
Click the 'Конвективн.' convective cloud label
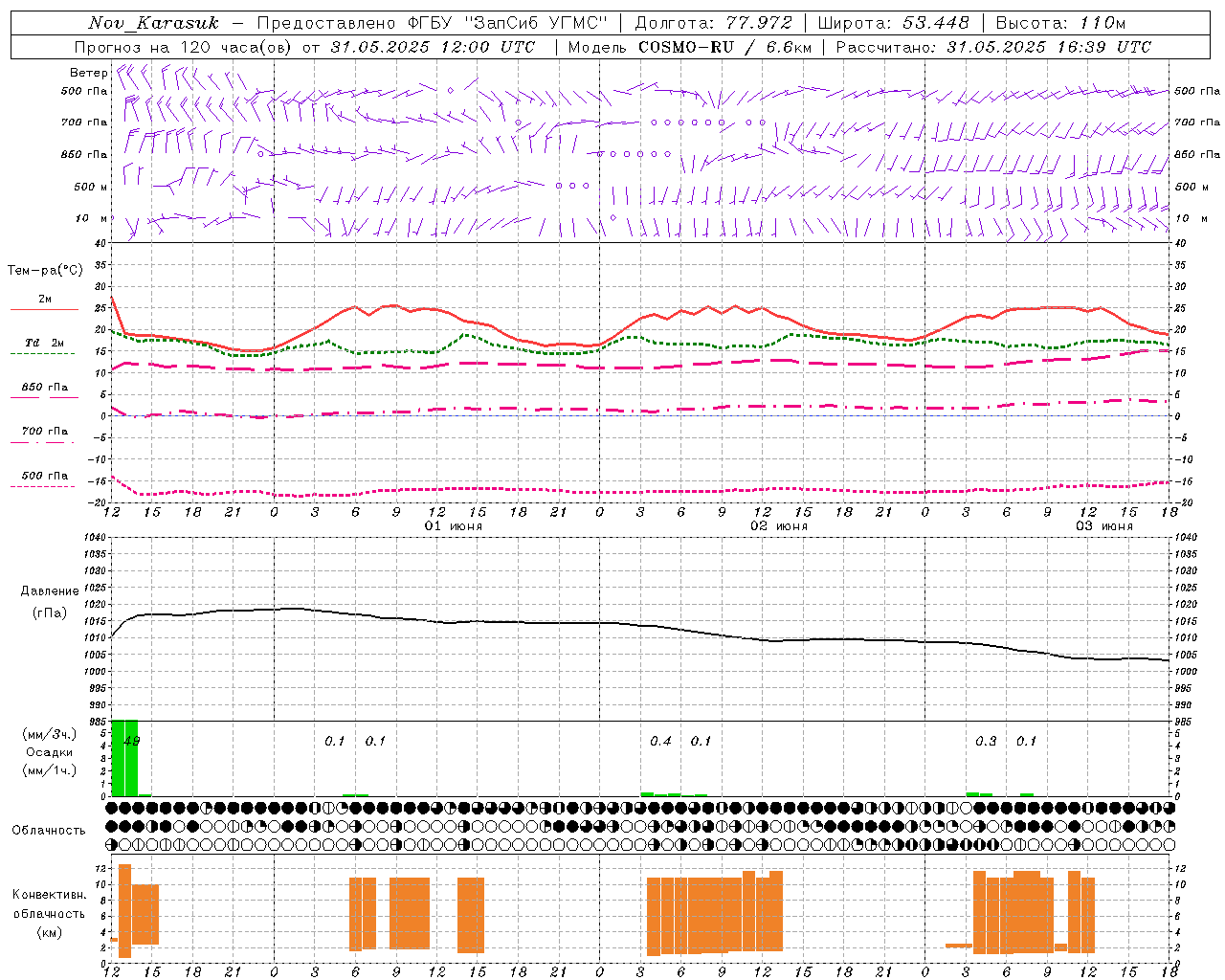(49, 895)
